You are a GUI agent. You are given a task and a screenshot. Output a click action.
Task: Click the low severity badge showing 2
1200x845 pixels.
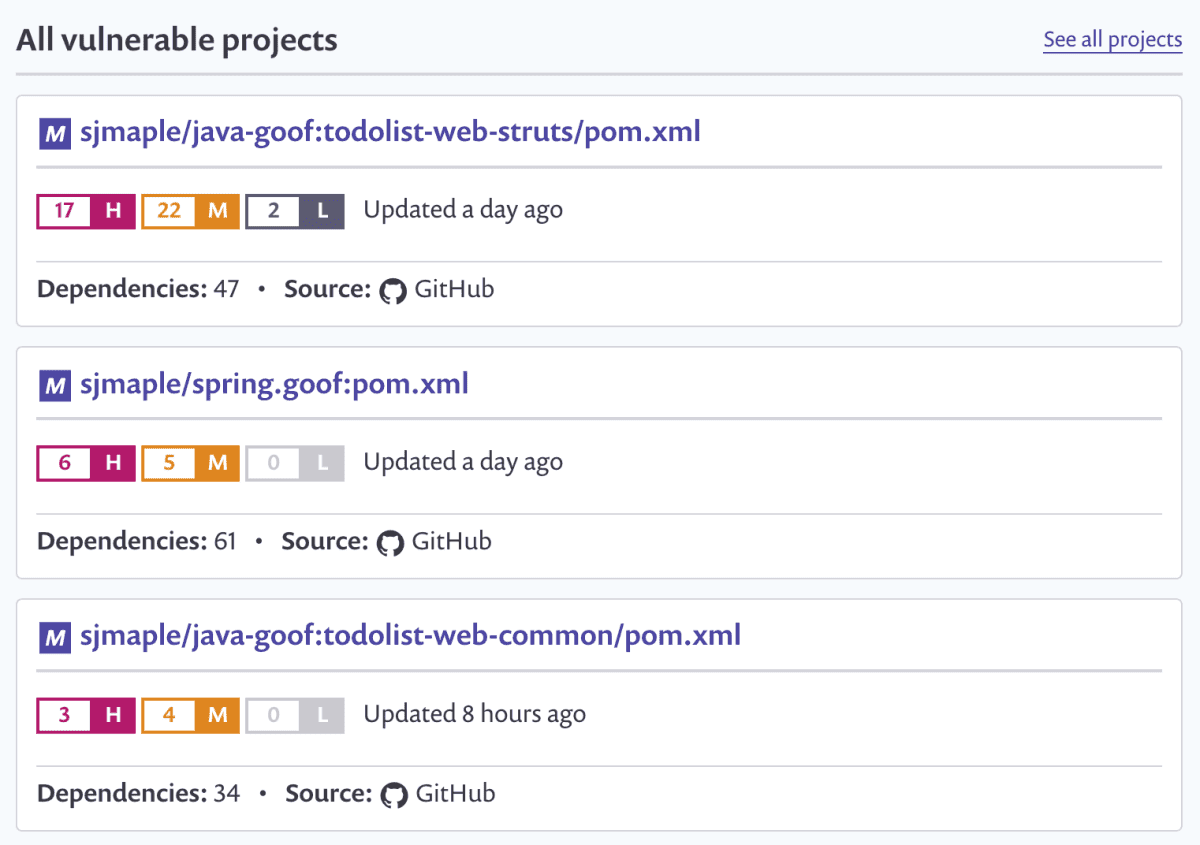coord(294,211)
